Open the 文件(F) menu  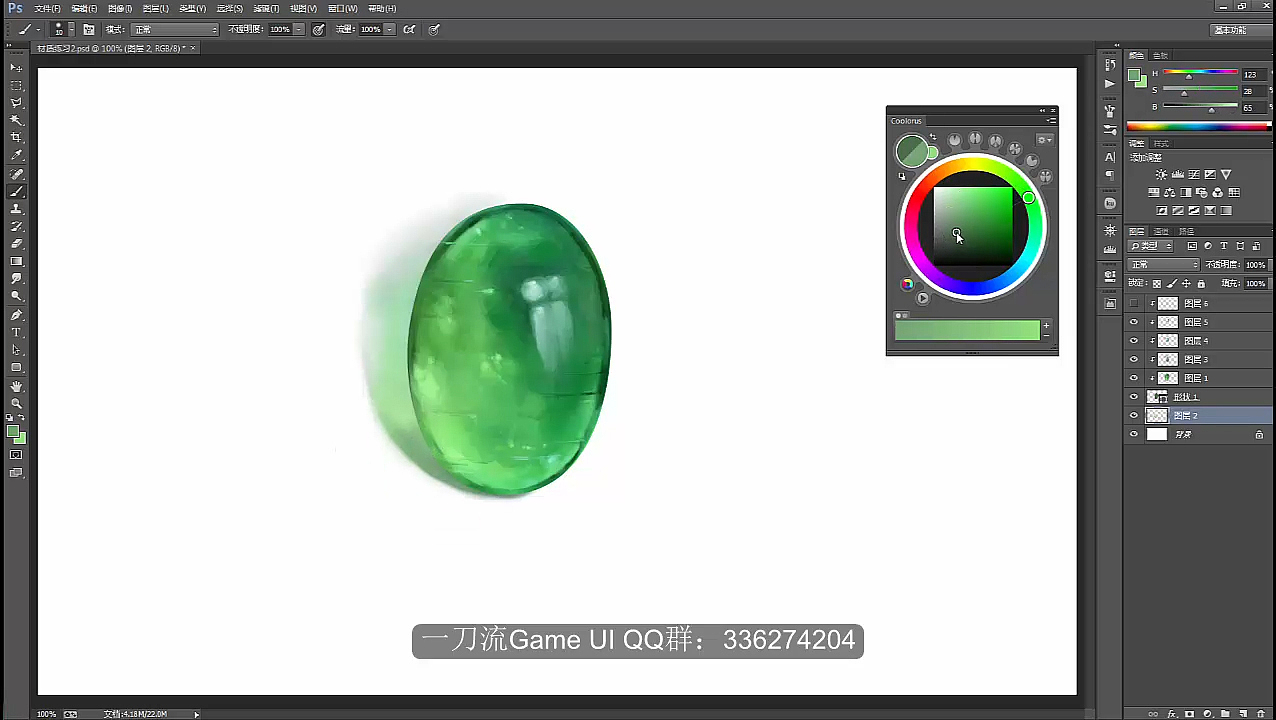pyautogui.click(x=47, y=8)
